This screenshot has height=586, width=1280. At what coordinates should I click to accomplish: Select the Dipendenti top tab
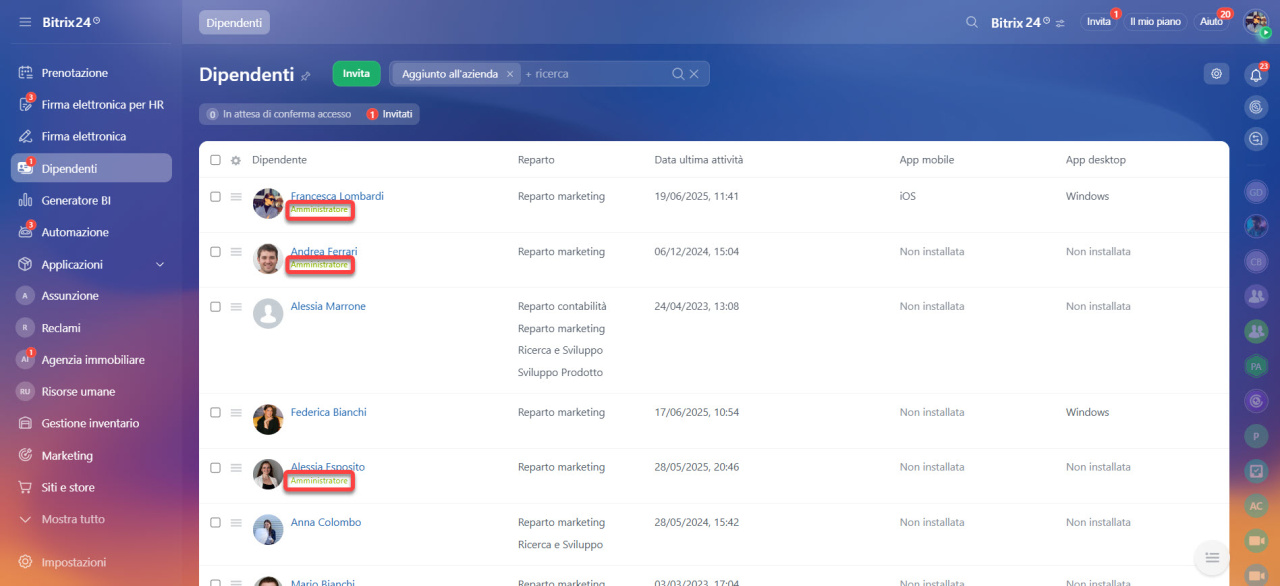point(234,22)
